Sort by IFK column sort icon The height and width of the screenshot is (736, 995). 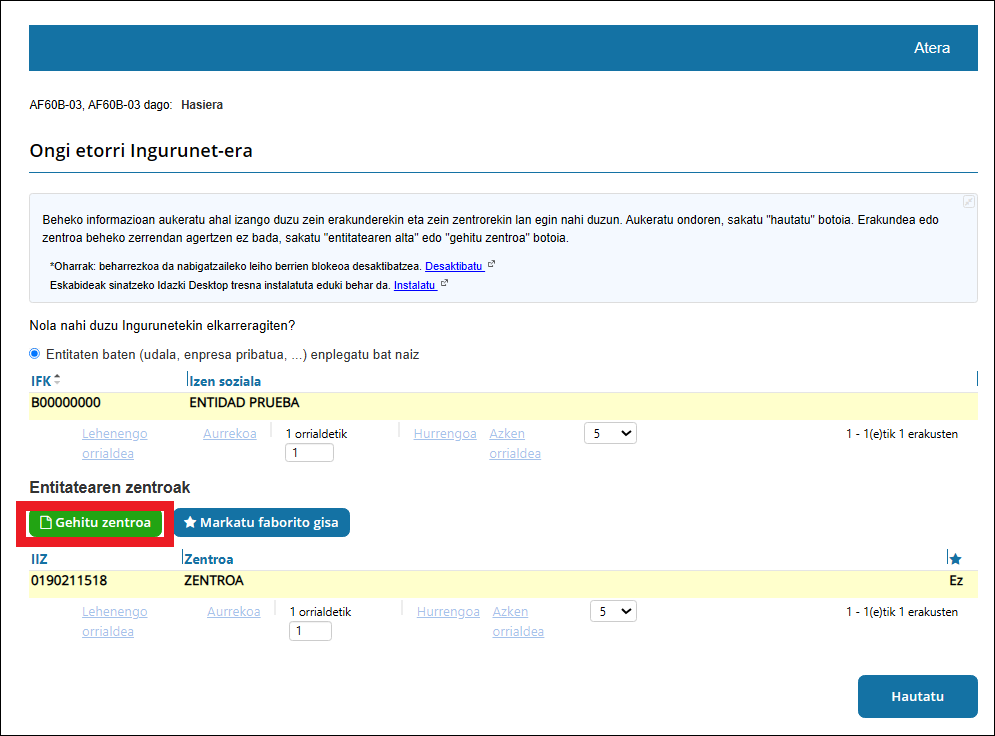(57, 380)
